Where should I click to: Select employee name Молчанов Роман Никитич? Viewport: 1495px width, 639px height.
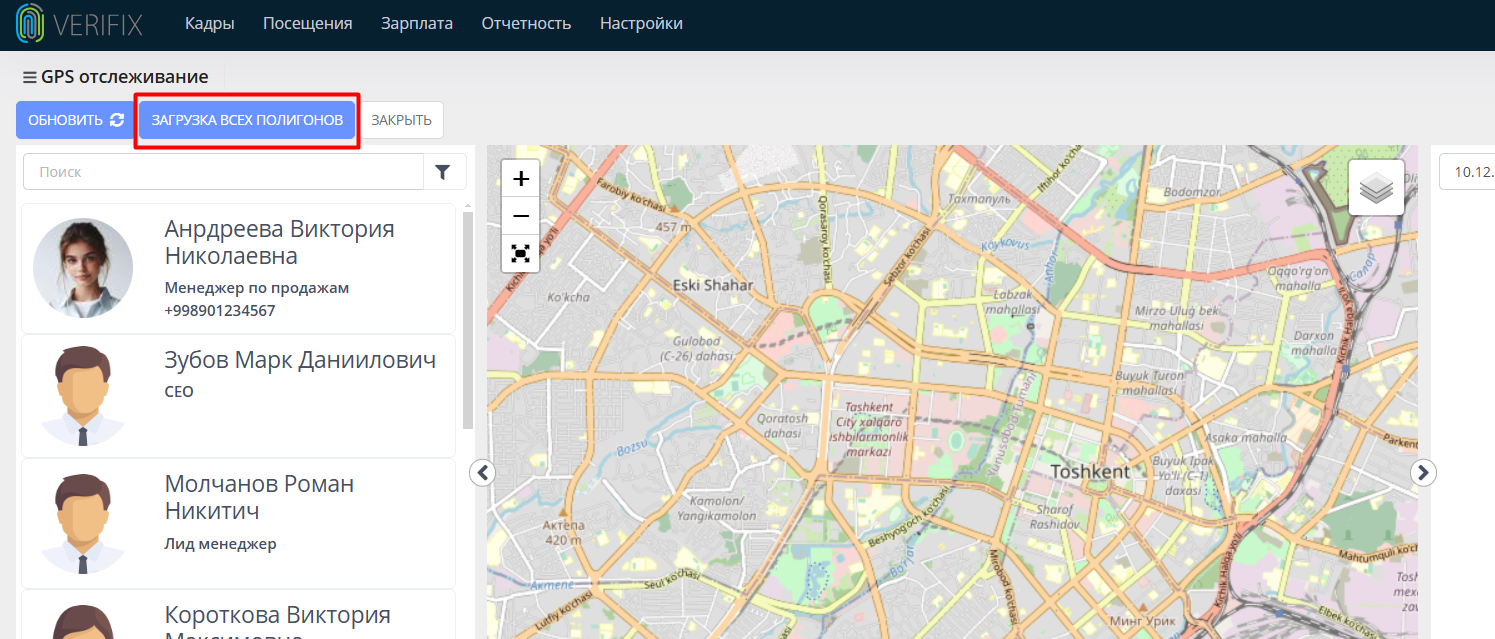[260, 497]
